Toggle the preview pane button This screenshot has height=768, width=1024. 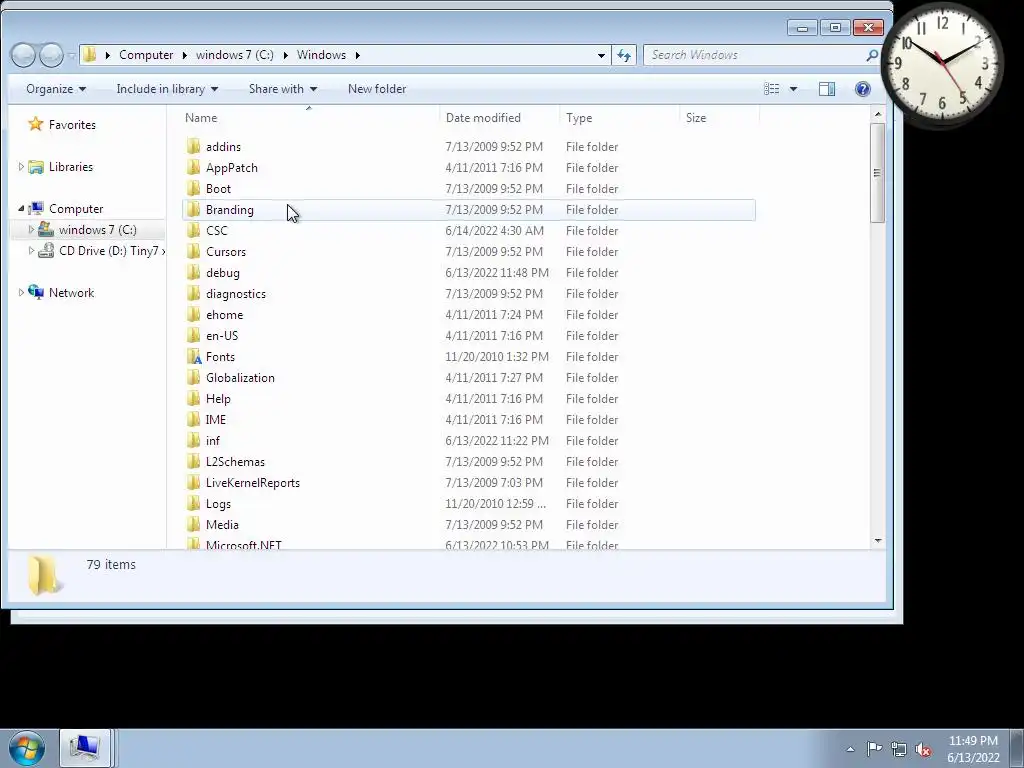tap(827, 89)
